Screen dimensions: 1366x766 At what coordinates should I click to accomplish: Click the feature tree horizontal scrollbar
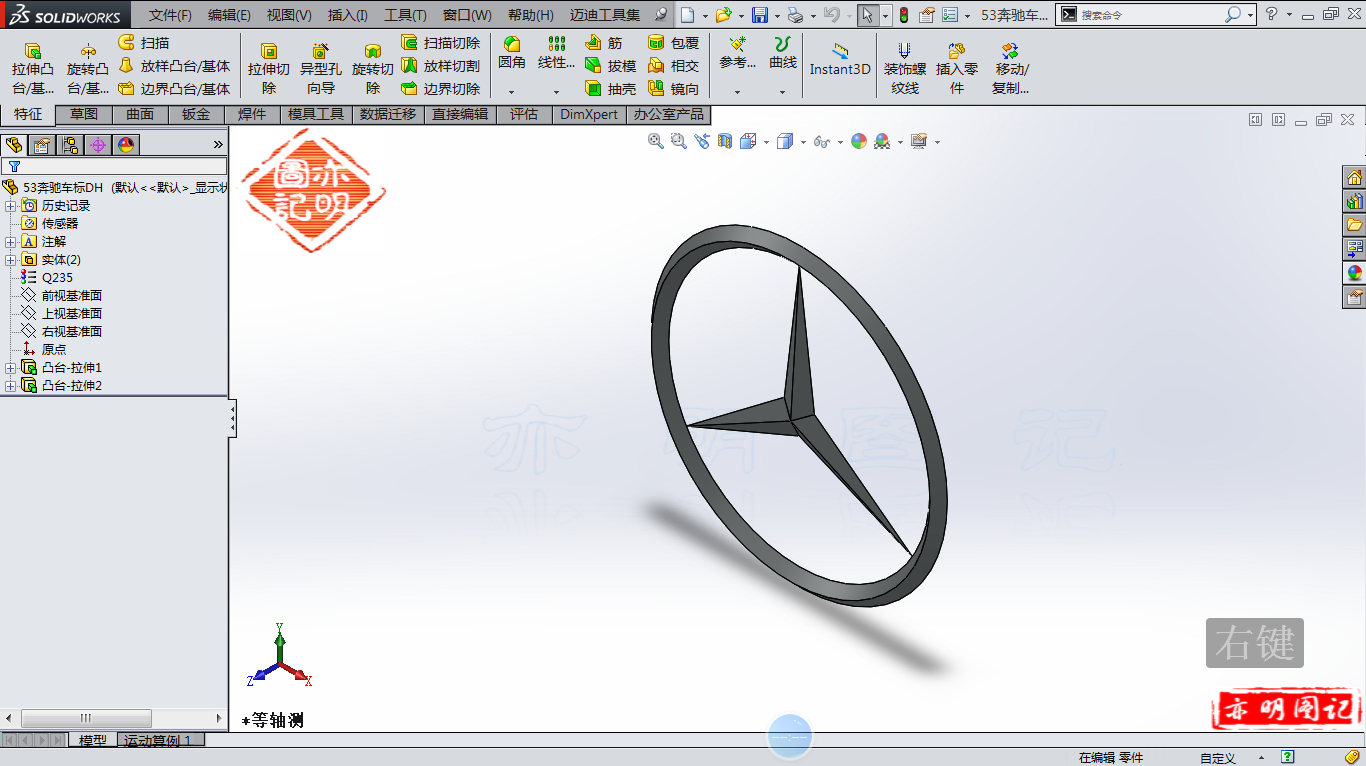click(114, 718)
